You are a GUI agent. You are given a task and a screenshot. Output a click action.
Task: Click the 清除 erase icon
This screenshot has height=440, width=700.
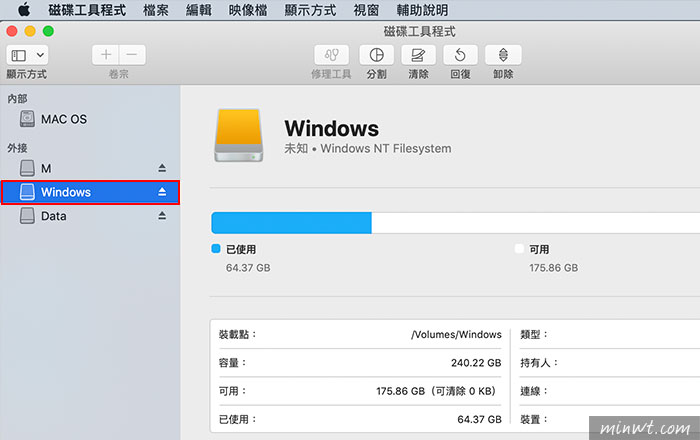coord(418,55)
